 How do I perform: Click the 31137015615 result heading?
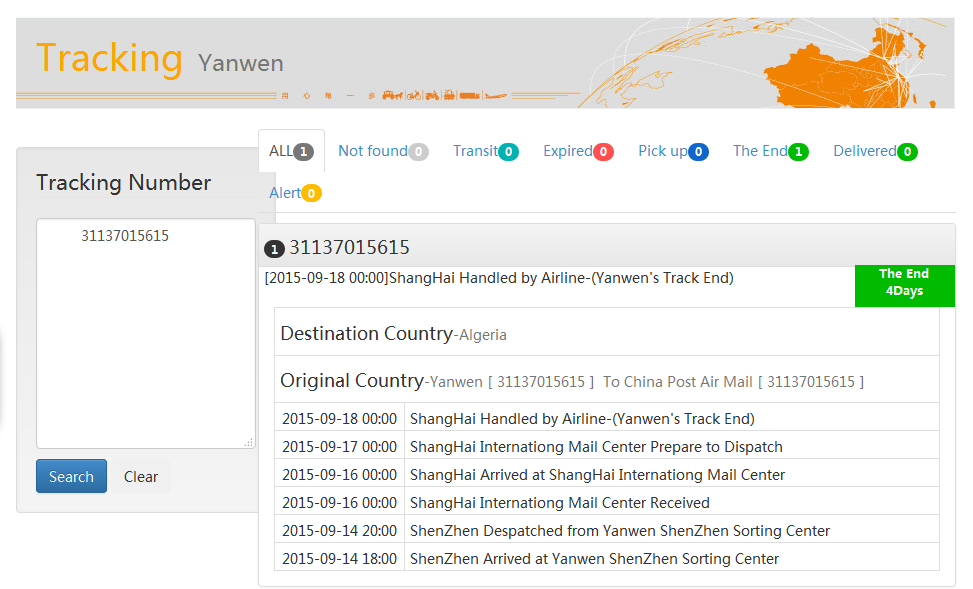point(349,248)
